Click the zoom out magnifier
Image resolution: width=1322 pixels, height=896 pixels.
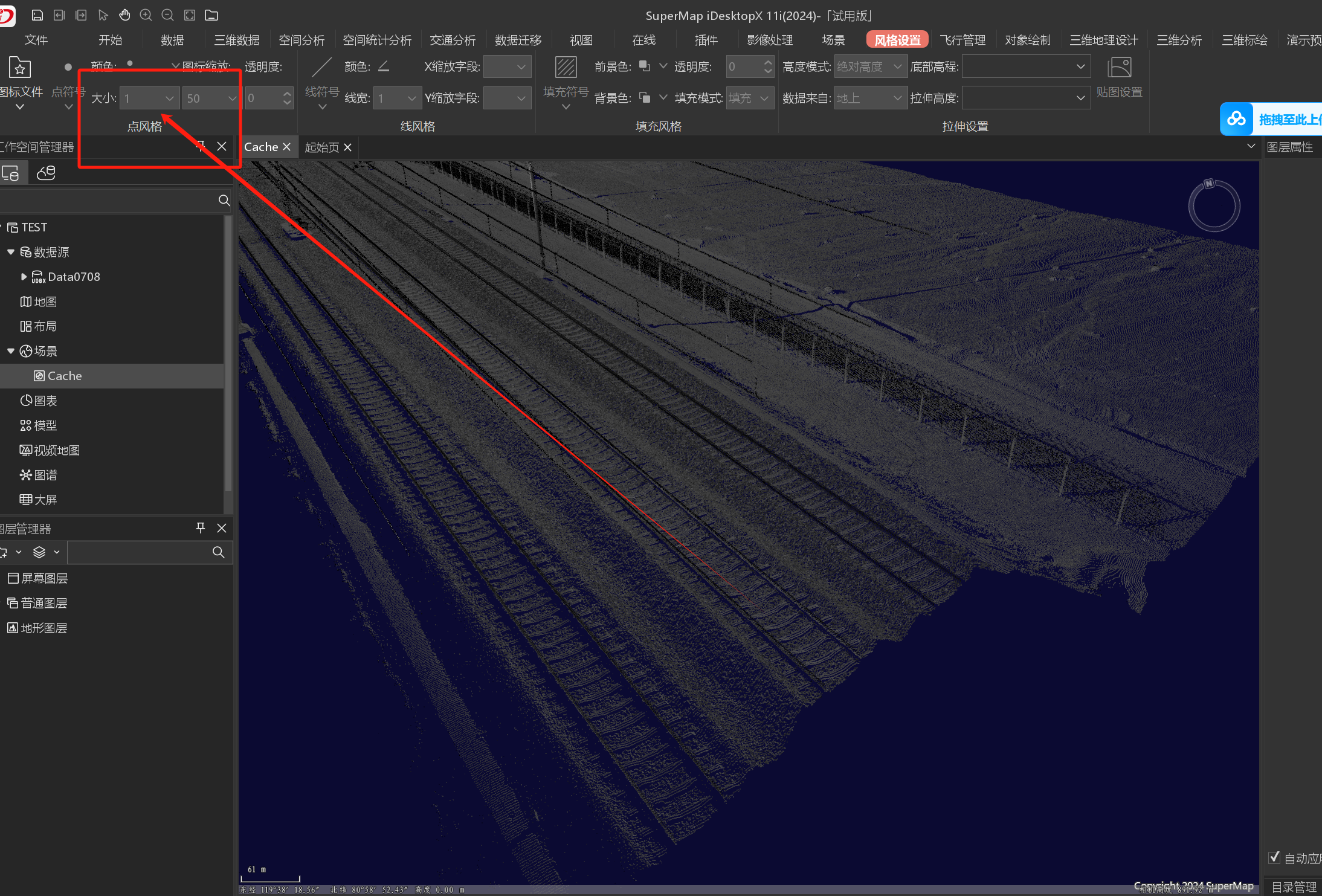point(168,15)
